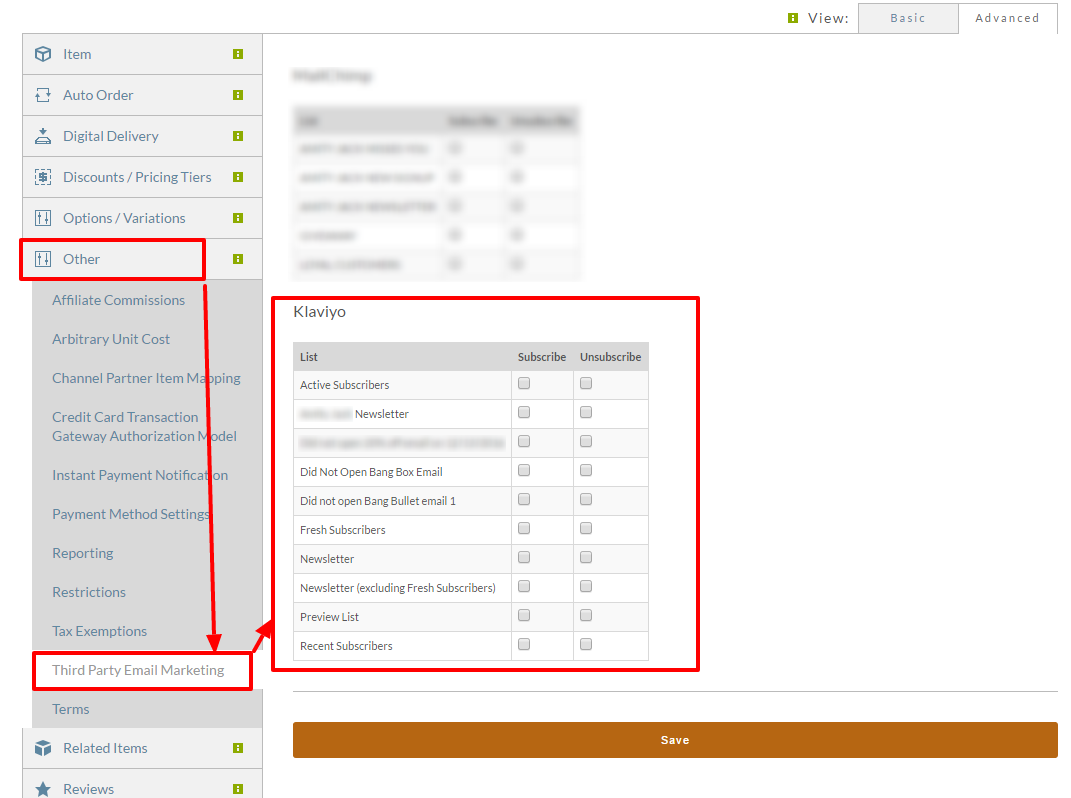
Task: Click the Auto Order cycle icon
Action: pyautogui.click(x=43, y=95)
